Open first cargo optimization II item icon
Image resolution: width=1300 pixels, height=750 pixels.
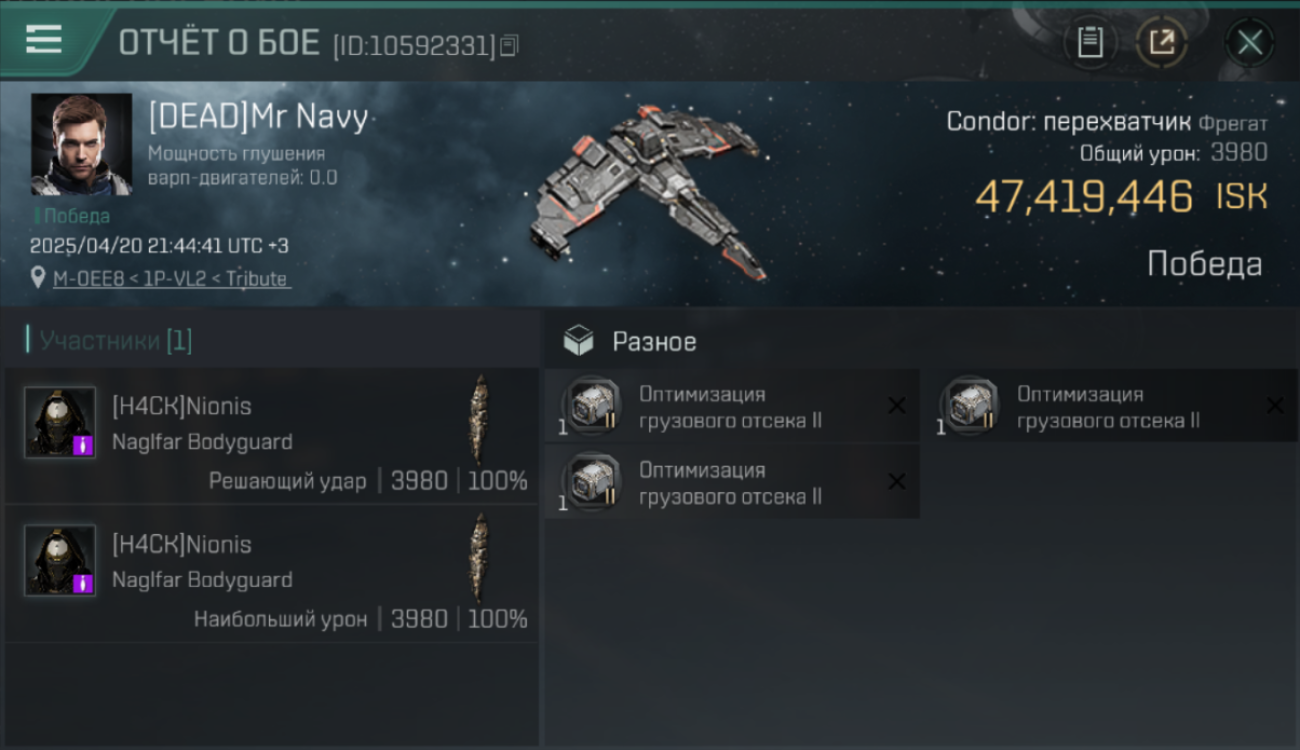(x=592, y=406)
